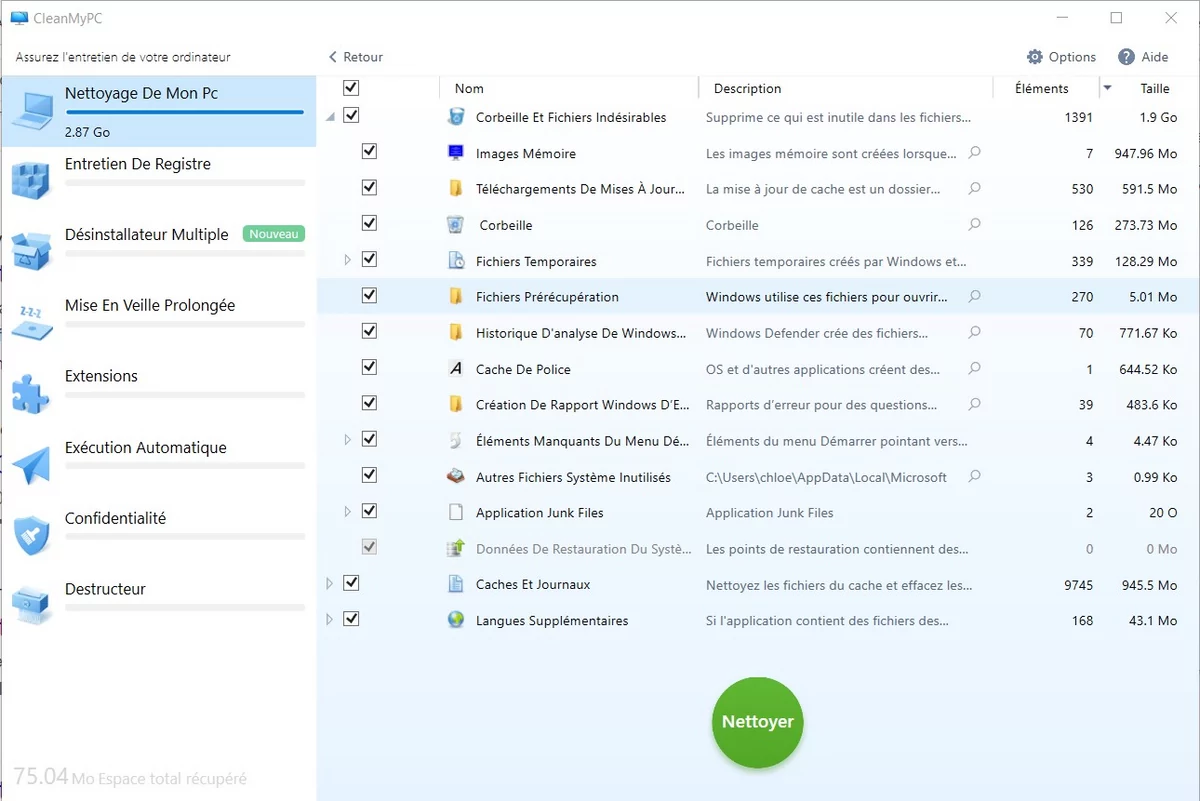
Task: Click the Extensions puzzle piece icon
Action: point(31,392)
